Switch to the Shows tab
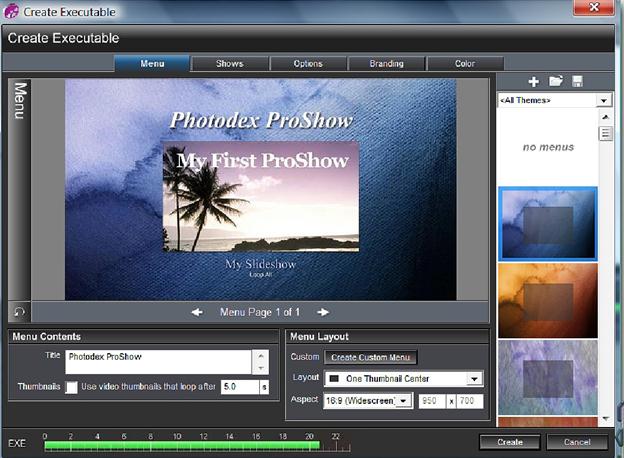624x458 pixels. coord(230,64)
